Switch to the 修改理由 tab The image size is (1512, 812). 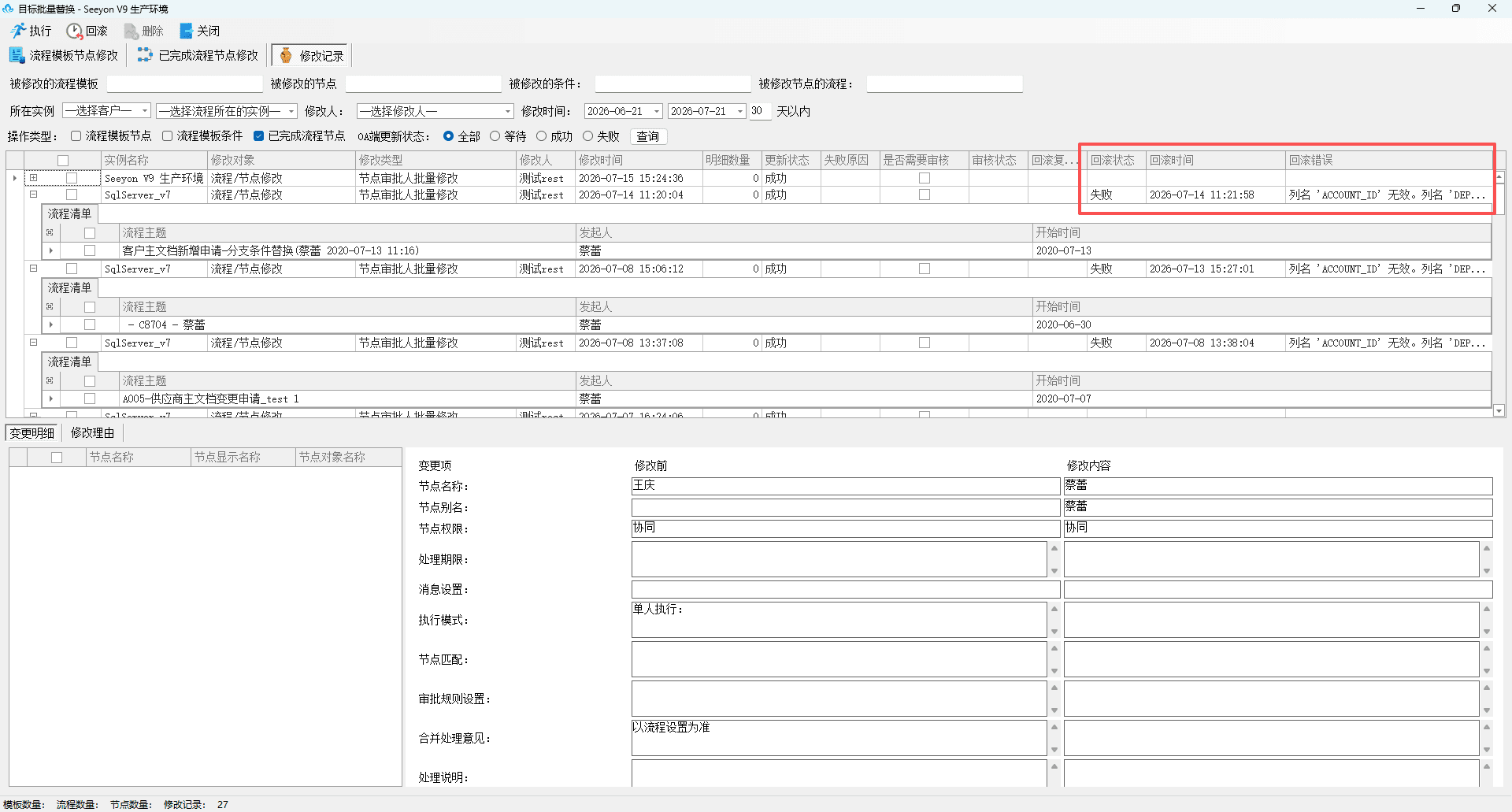tap(92, 432)
